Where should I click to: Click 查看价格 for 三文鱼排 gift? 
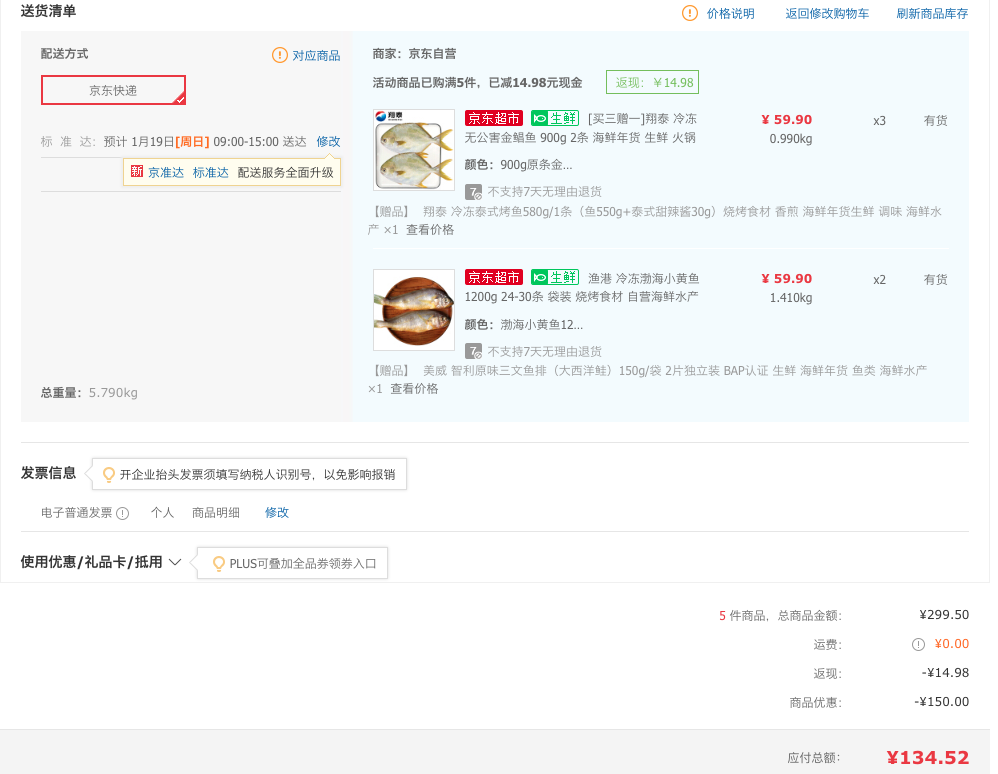414,389
